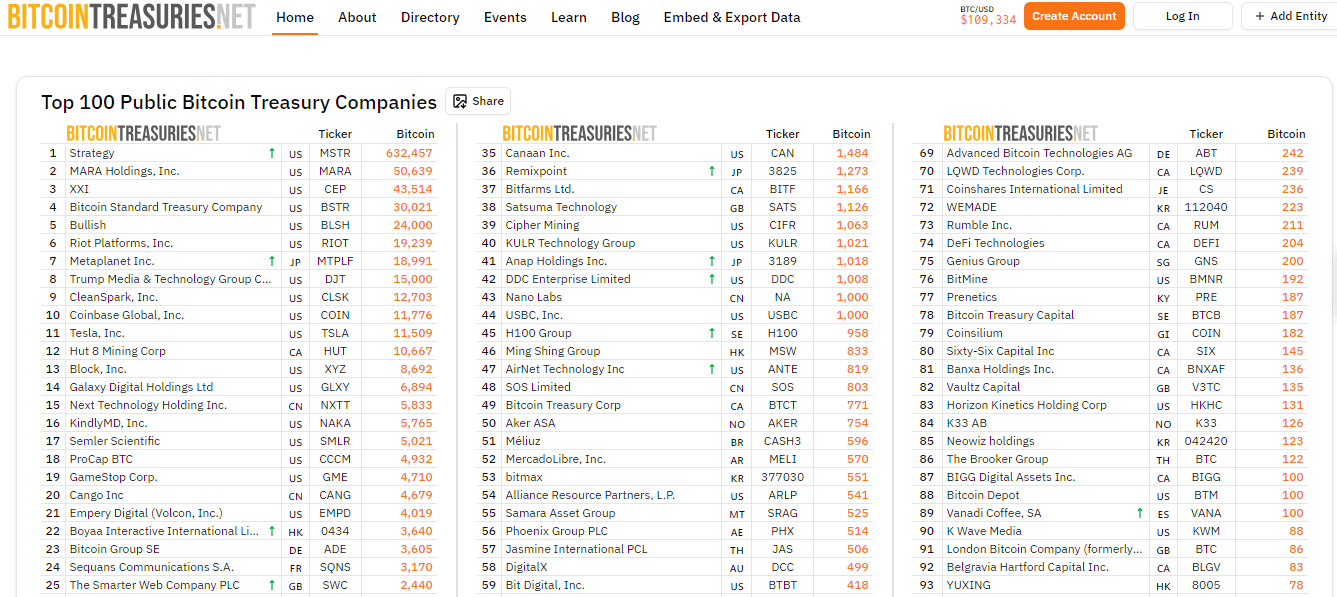Click the green up arrow beside Remixpoint

point(711,171)
